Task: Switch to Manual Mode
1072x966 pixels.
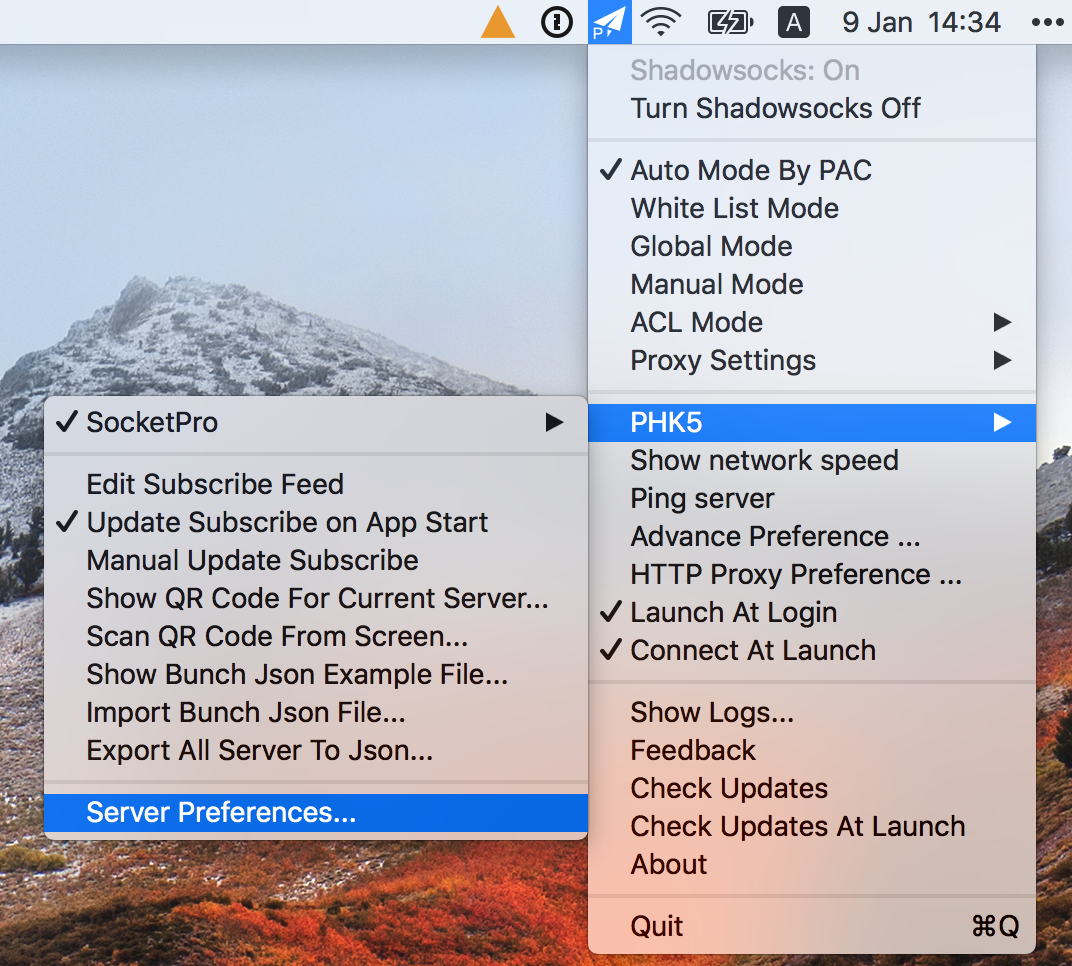Action: point(812,284)
